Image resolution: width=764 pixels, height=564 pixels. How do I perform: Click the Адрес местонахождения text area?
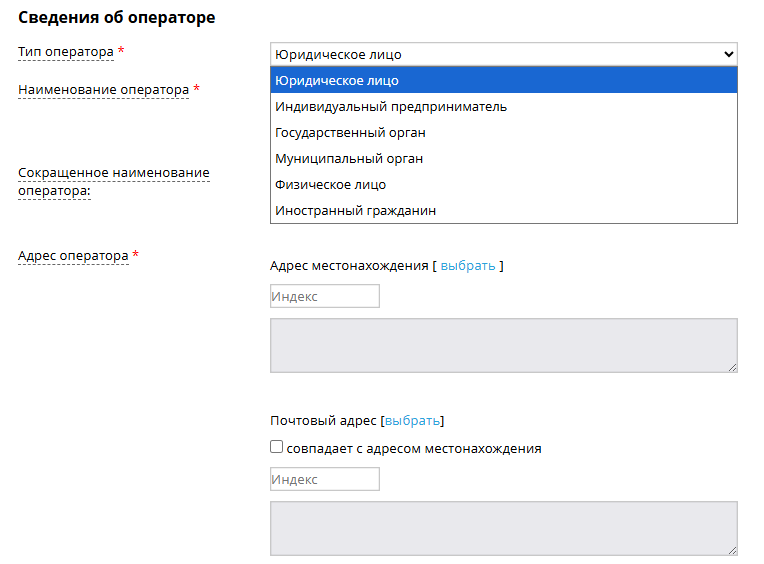coord(503,346)
